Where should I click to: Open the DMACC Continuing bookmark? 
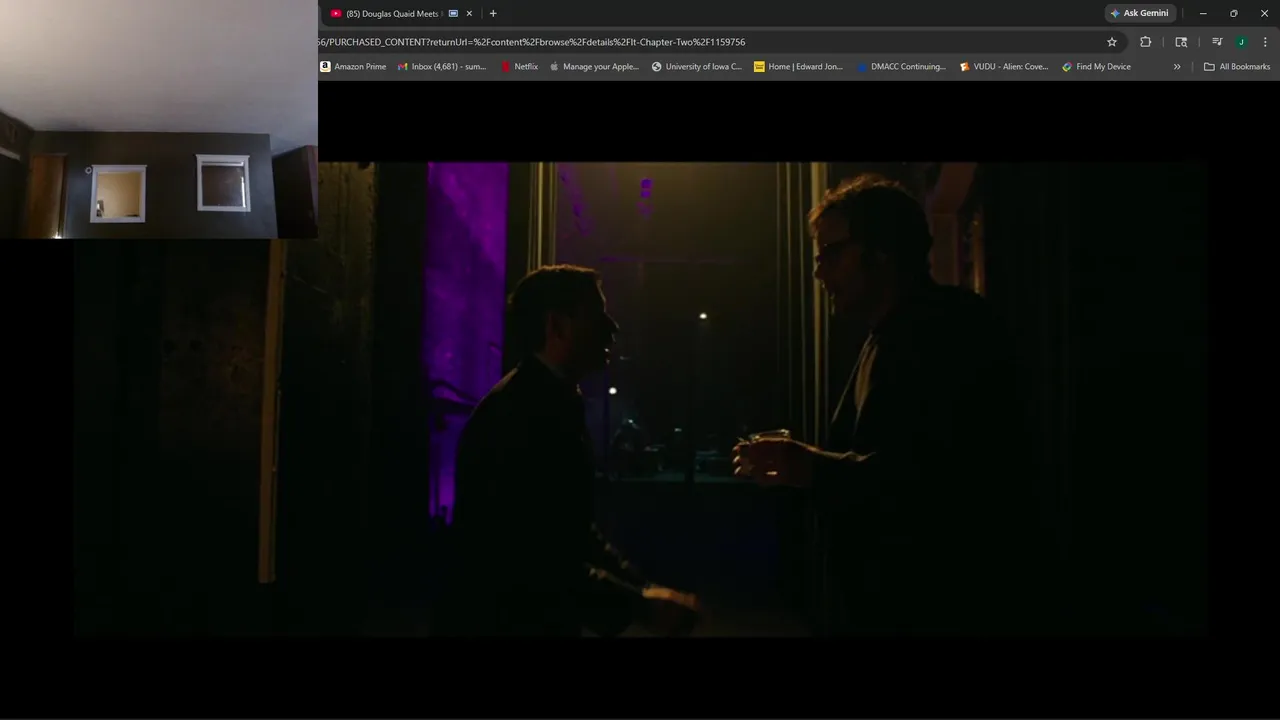[x=901, y=67]
